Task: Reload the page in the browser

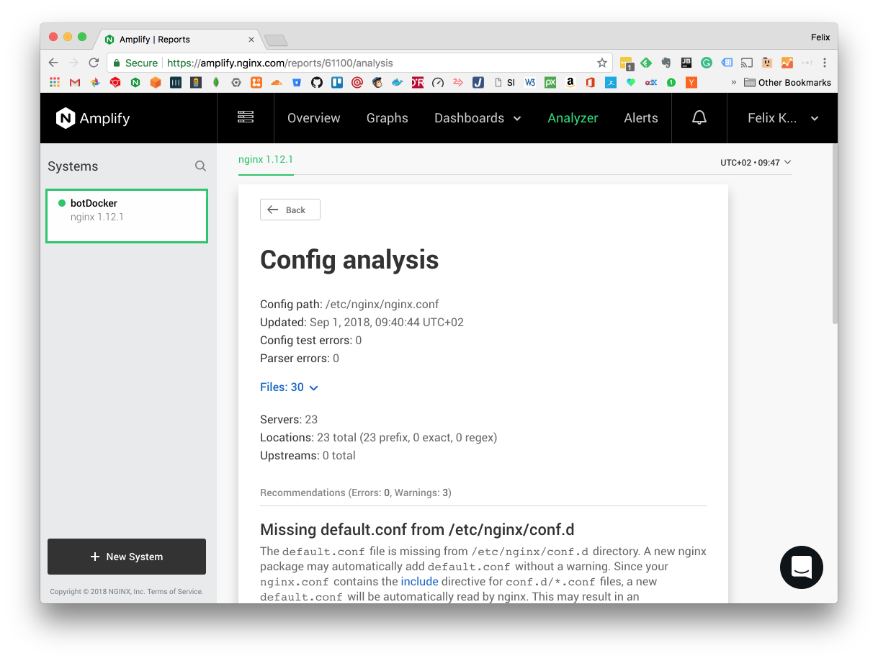Action: click(94, 62)
